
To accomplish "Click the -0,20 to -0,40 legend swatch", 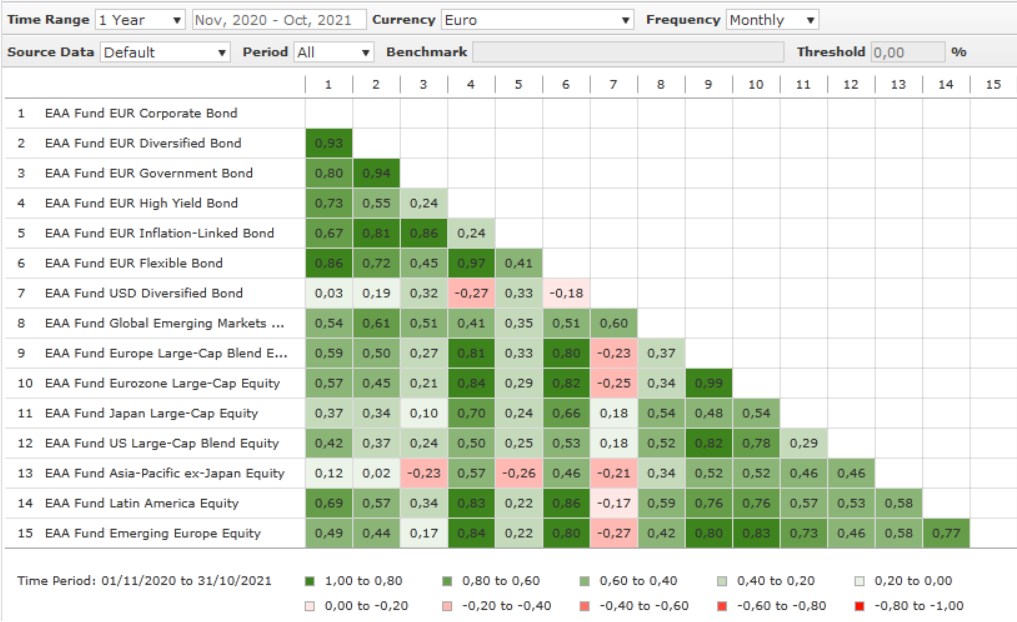I will point(447,605).
